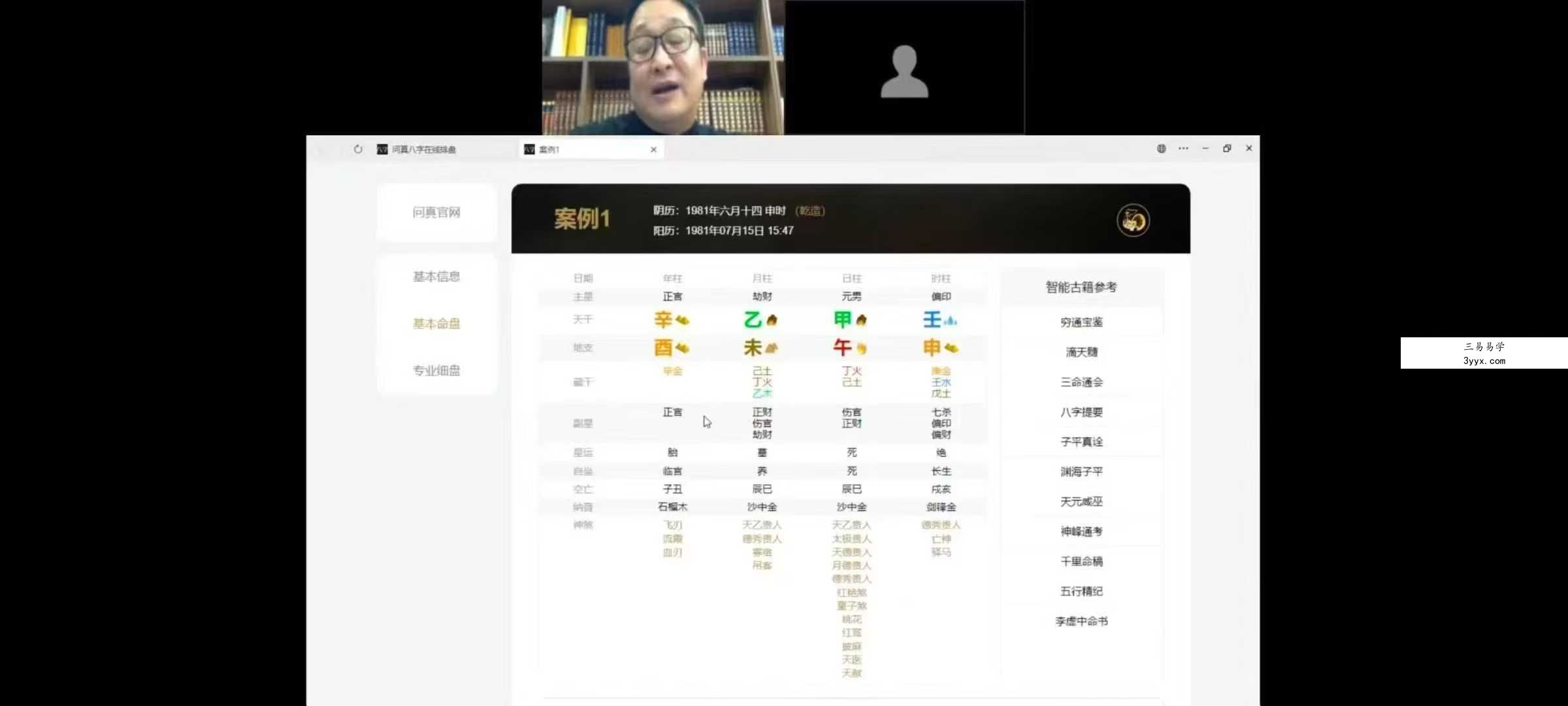Open 天元咸巫 classic reference
The image size is (1568, 706).
(x=1081, y=502)
